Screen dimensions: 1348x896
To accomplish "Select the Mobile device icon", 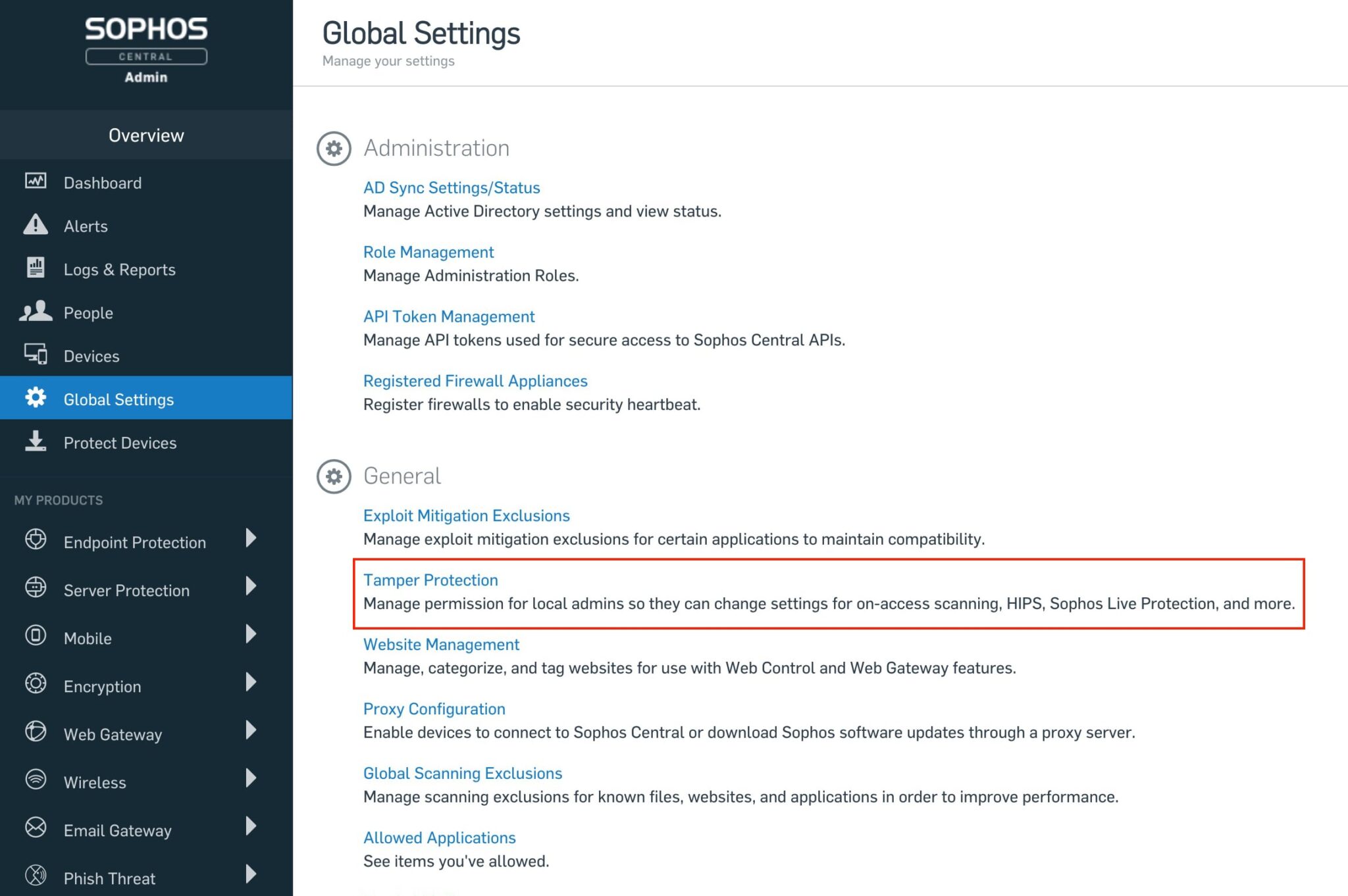I will pos(36,637).
